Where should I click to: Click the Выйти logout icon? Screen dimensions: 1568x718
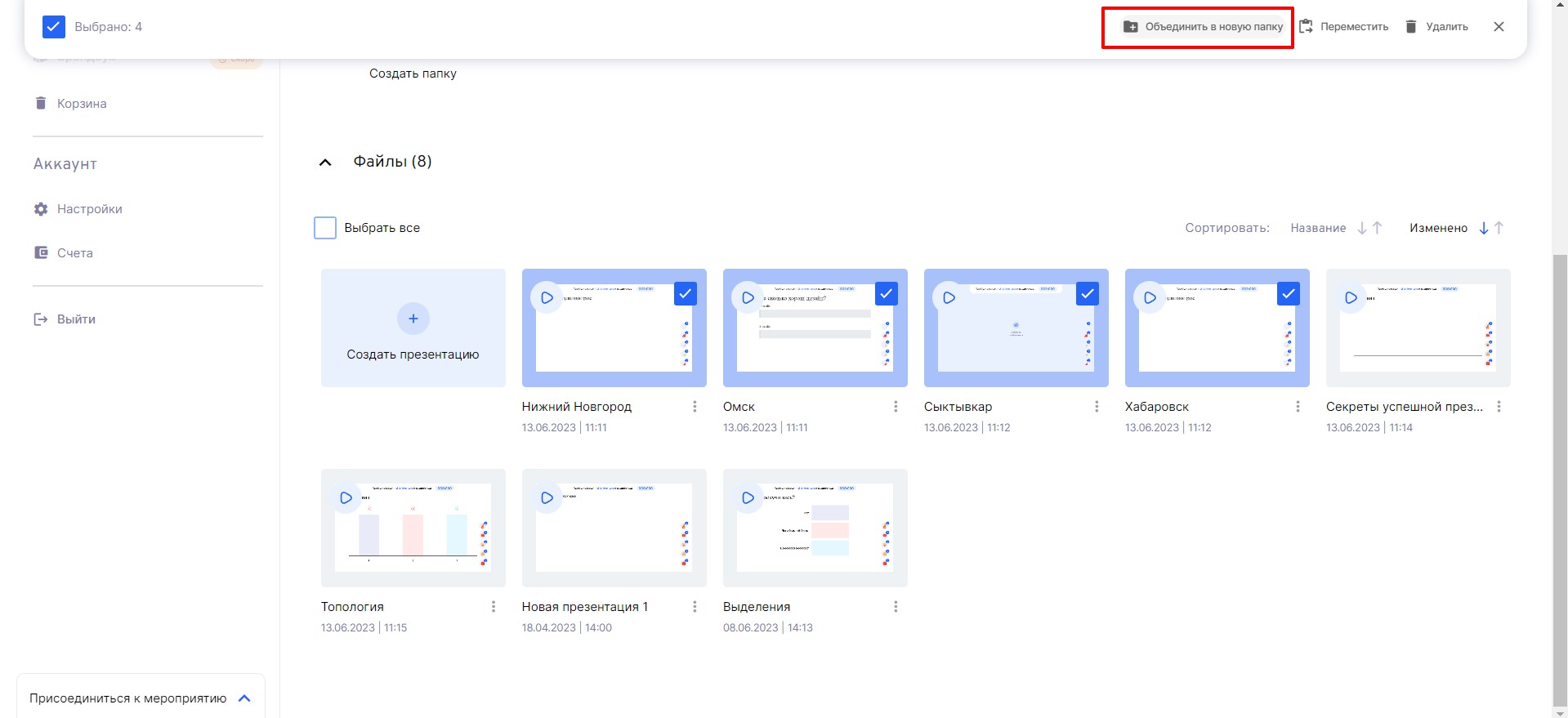coord(40,319)
